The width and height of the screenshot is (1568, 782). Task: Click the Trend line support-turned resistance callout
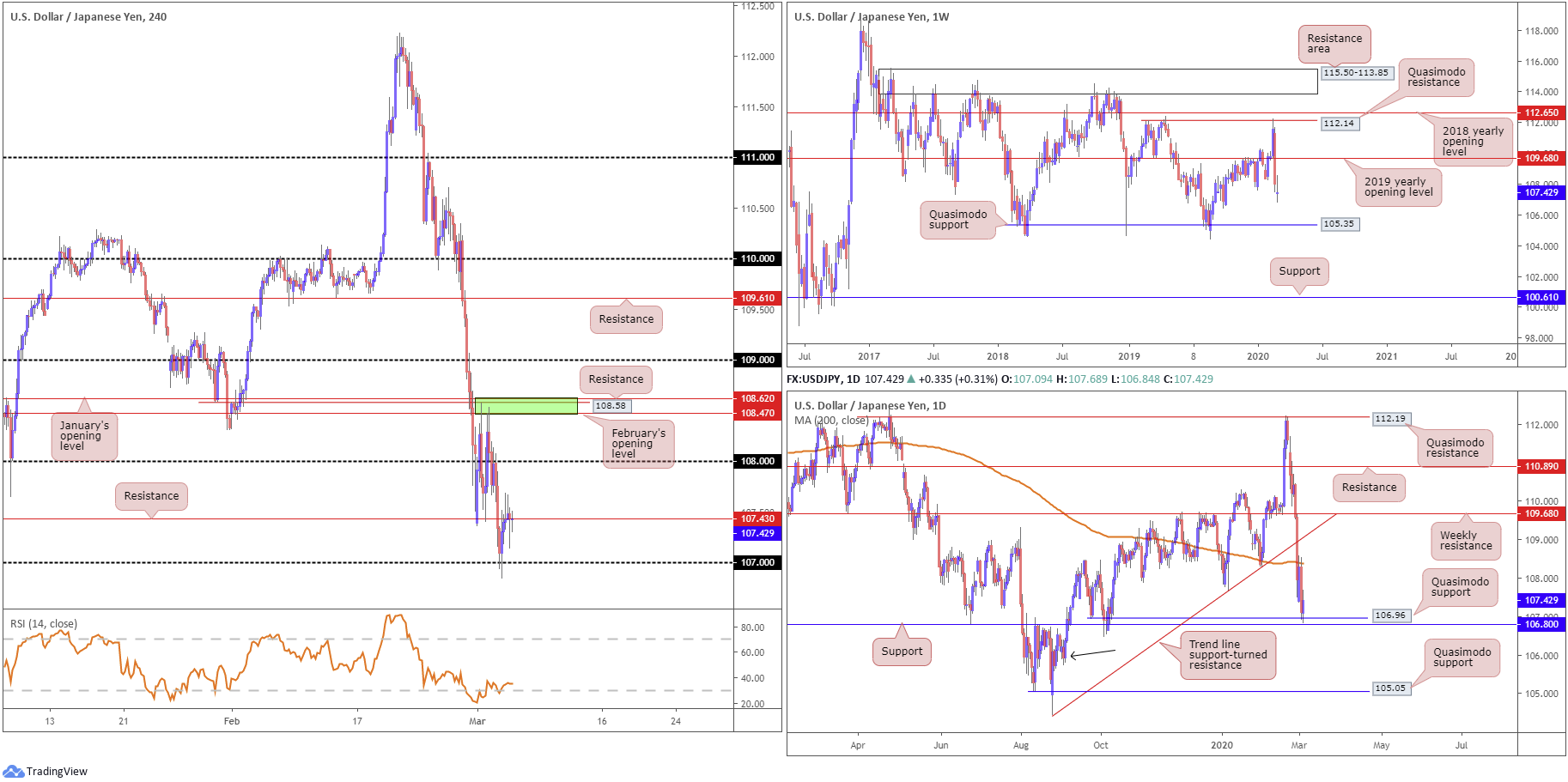click(1227, 655)
